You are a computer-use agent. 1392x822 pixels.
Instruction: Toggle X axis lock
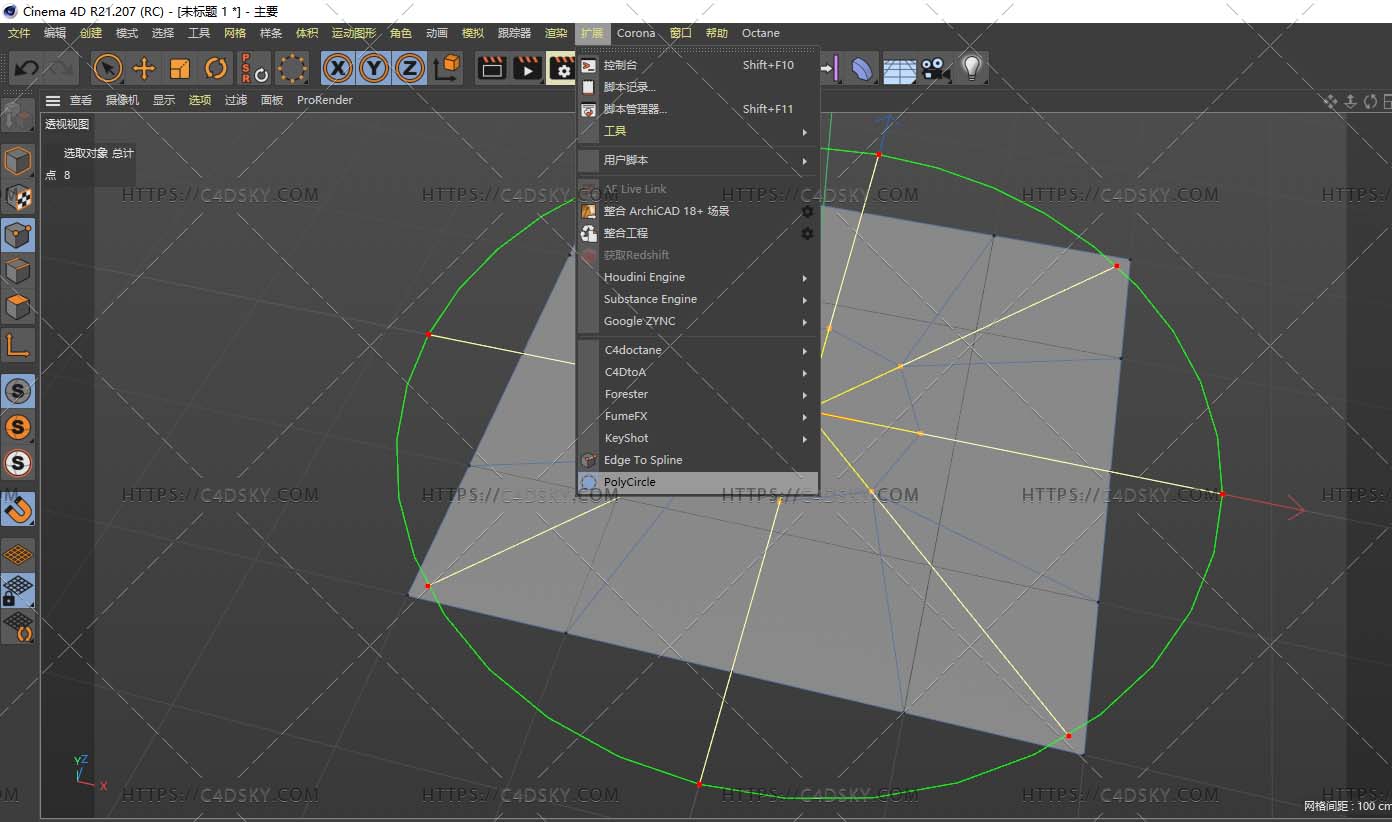(338, 68)
